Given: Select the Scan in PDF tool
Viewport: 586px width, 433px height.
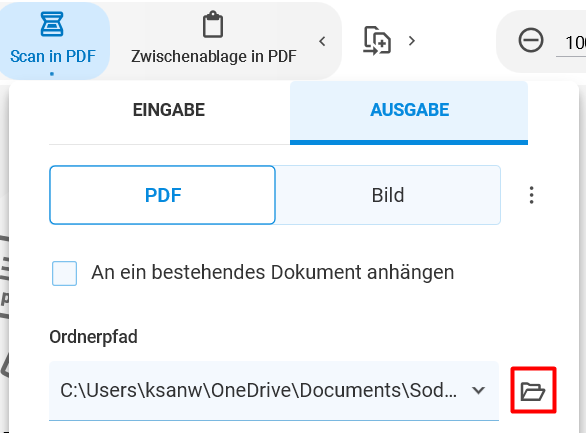Looking at the screenshot, I should click(53, 40).
